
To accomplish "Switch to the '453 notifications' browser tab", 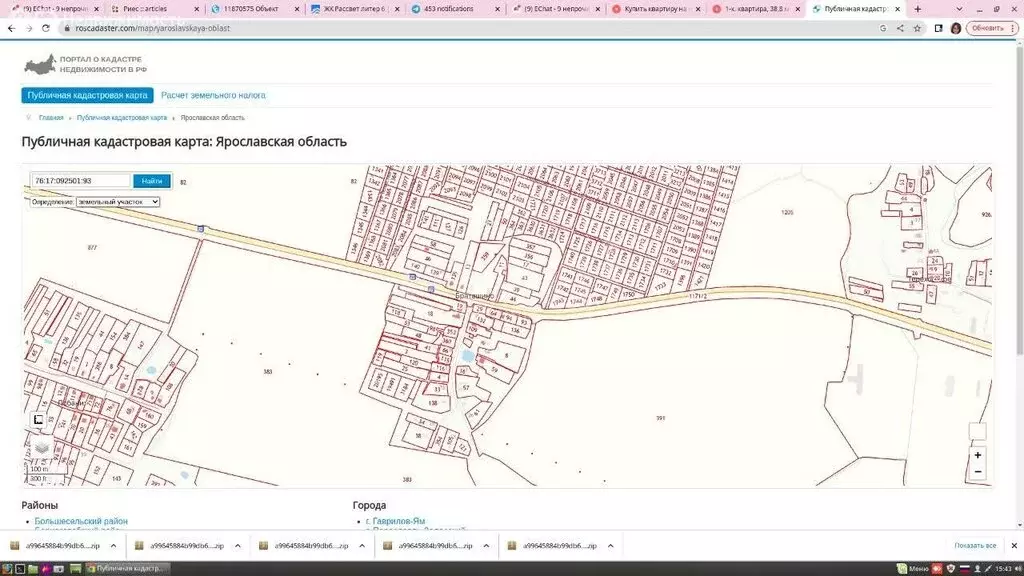I will [x=448, y=9].
